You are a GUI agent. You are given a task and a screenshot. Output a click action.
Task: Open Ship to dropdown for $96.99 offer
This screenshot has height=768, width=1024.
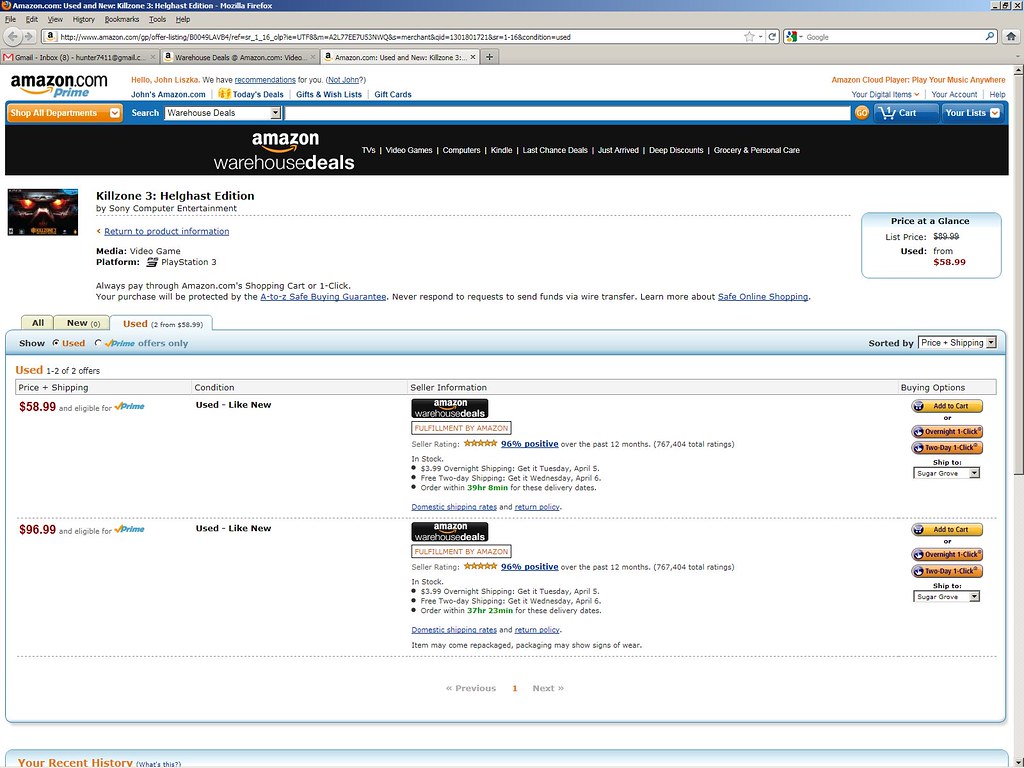tap(946, 596)
